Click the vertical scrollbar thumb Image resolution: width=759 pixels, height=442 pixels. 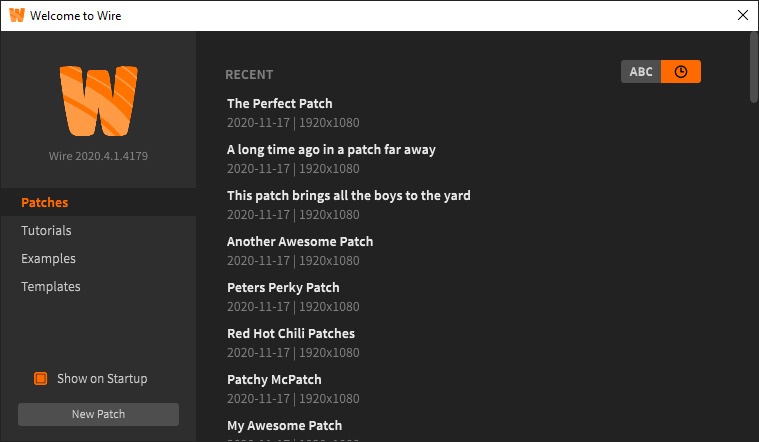click(754, 66)
